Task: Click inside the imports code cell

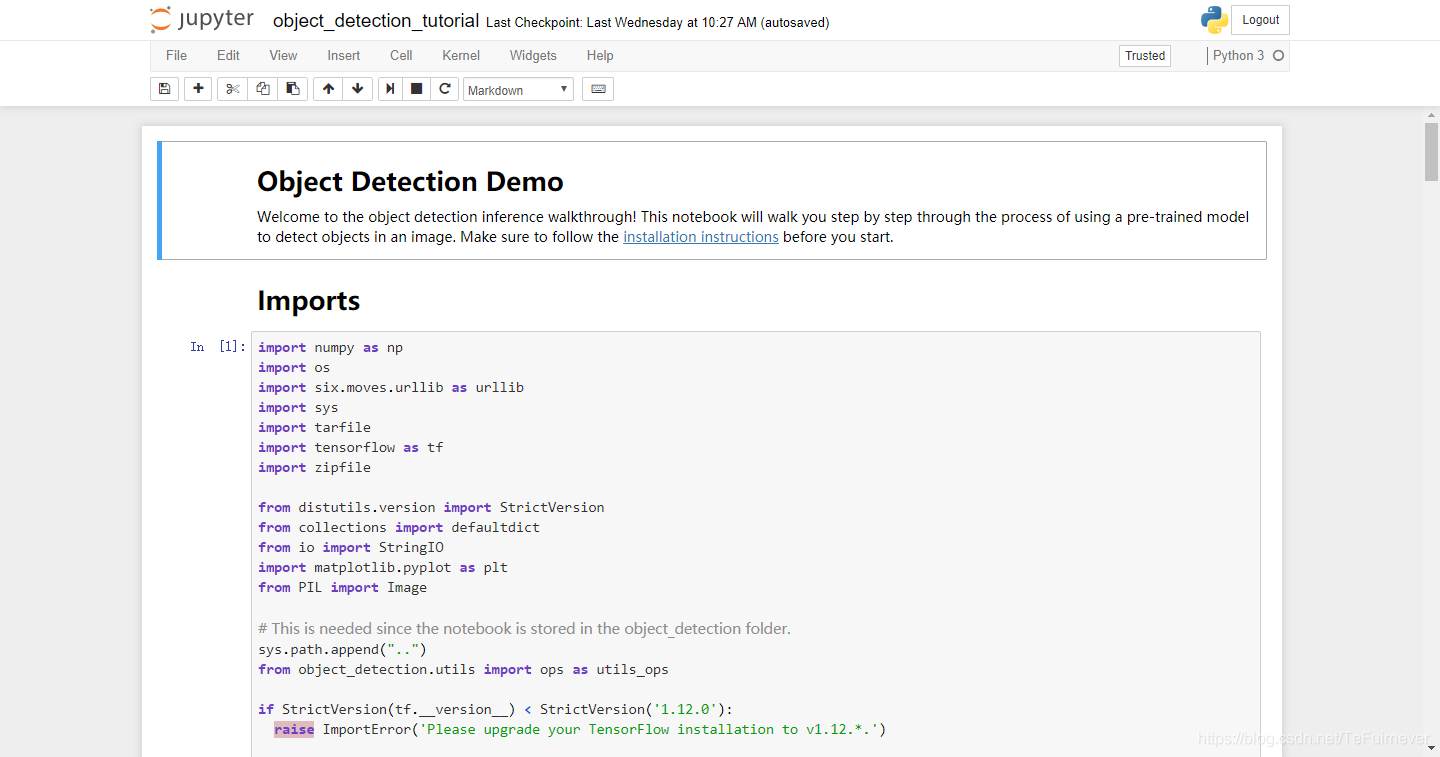Action: click(x=755, y=545)
